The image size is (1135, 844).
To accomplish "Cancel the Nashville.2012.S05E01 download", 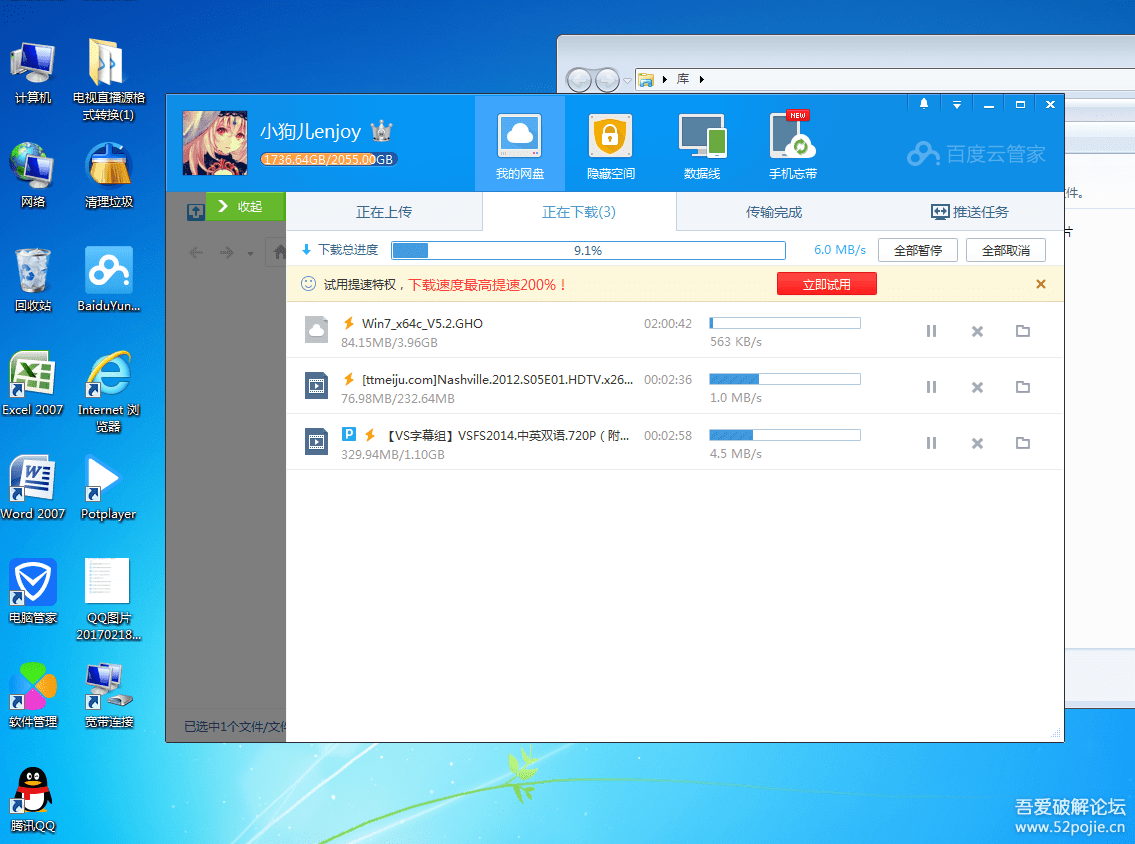I will pyautogui.click(x=977, y=387).
